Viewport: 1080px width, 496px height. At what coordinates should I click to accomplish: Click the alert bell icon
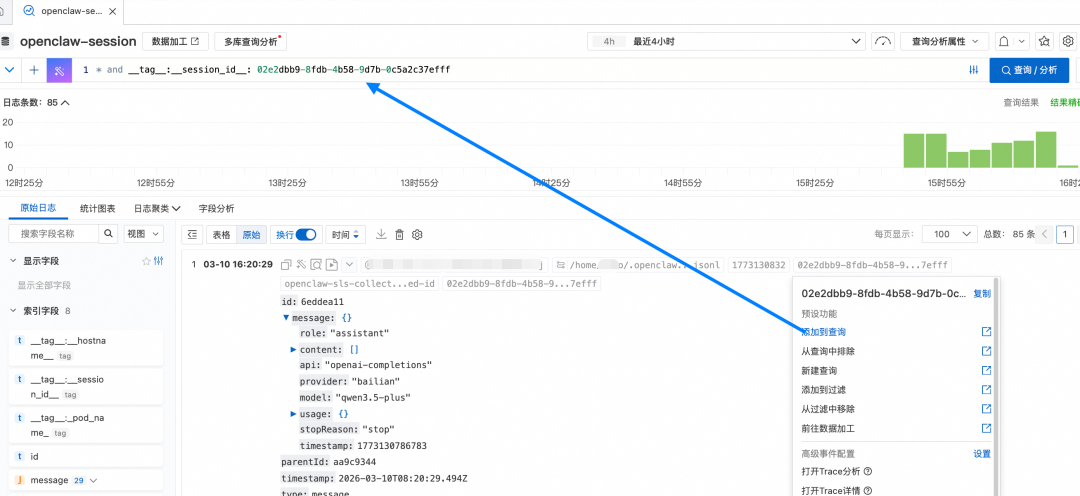pos(1004,41)
